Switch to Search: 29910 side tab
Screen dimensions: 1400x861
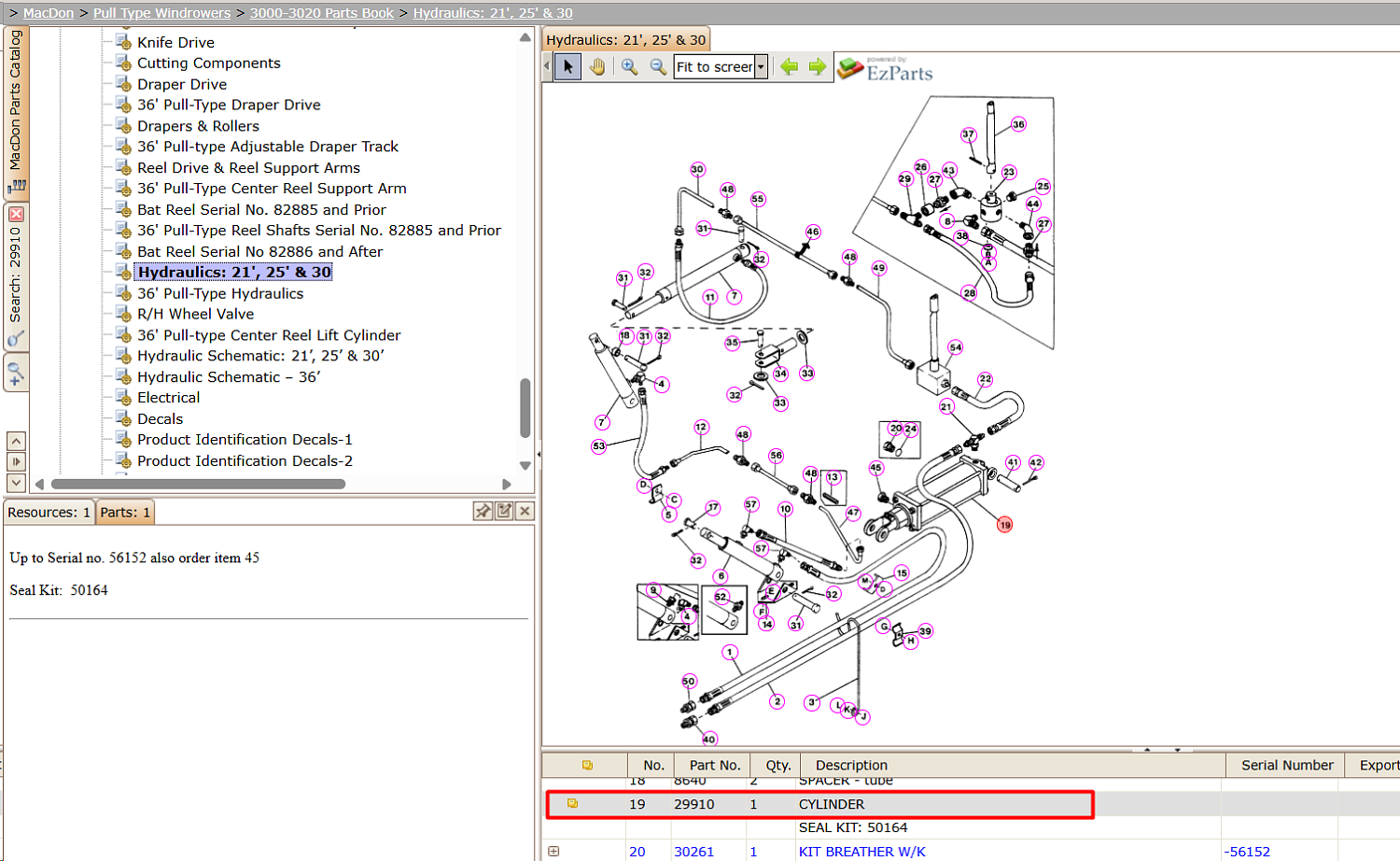click(x=16, y=275)
